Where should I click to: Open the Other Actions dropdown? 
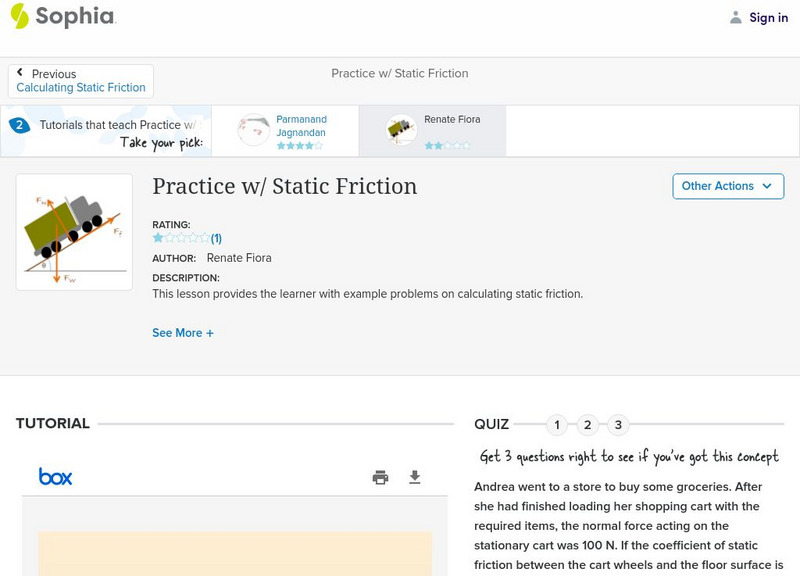point(728,186)
